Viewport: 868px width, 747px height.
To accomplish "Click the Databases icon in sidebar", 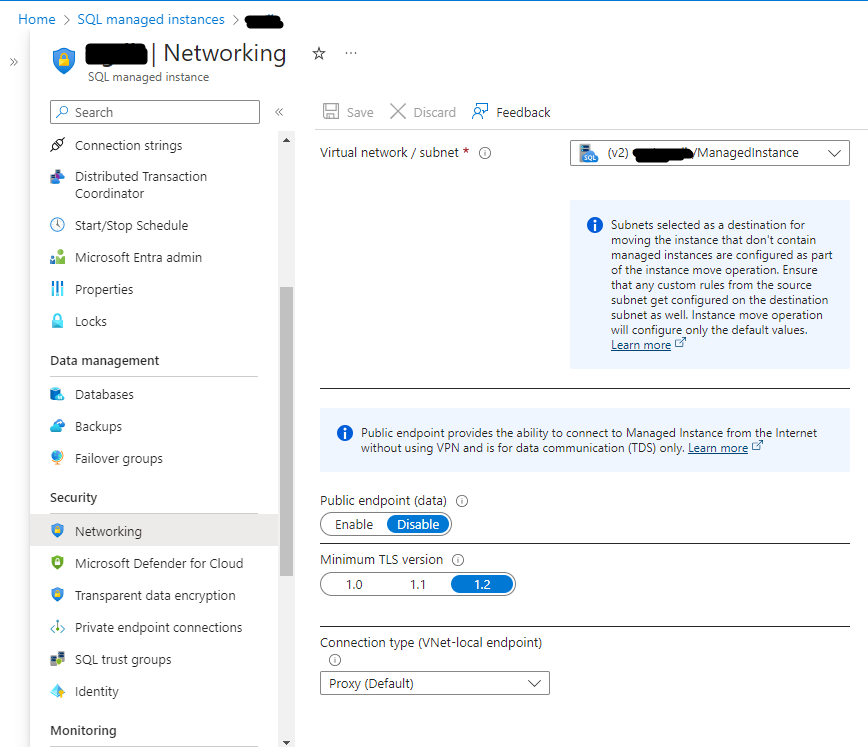I will [x=58, y=394].
